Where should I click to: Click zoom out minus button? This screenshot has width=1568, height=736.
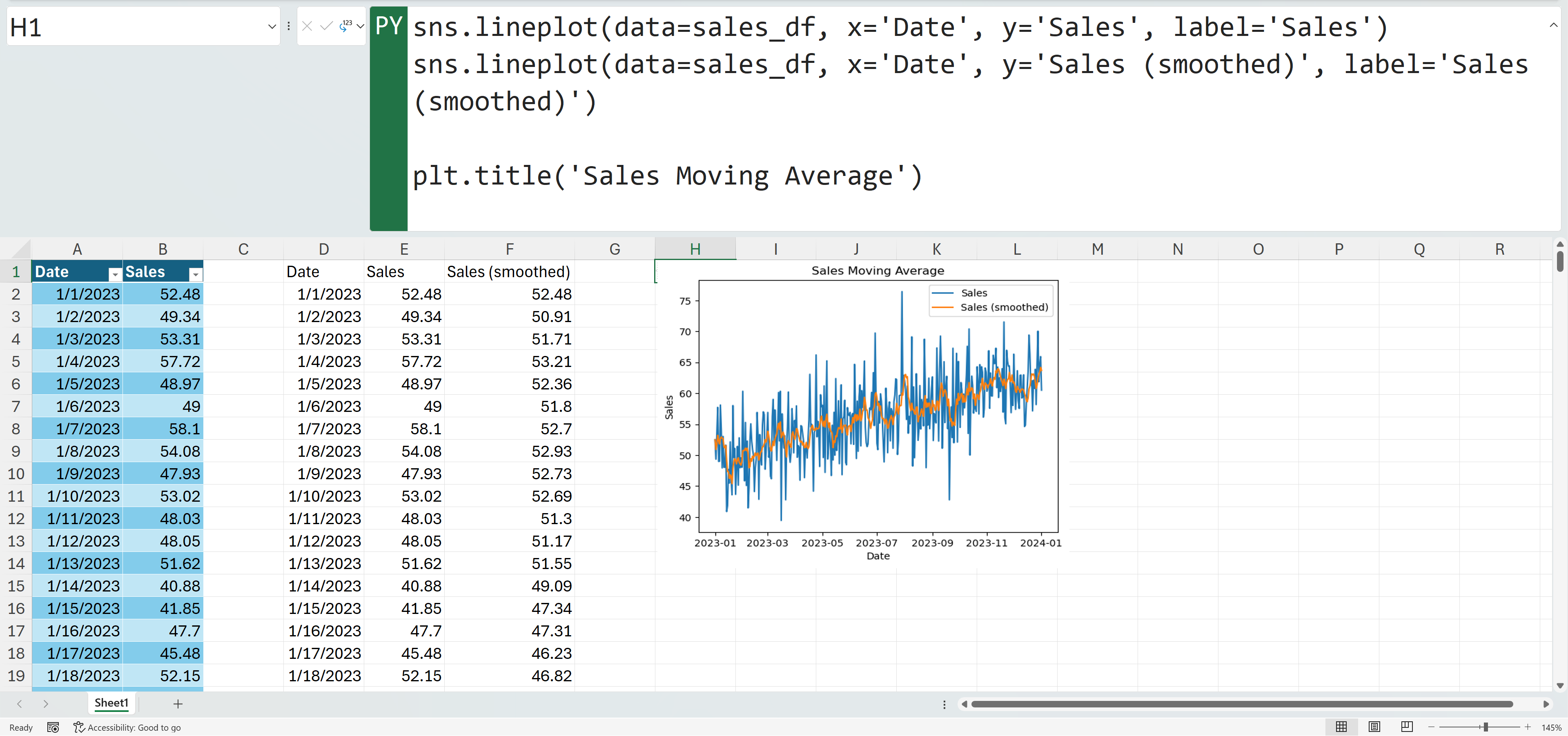coord(1432,727)
